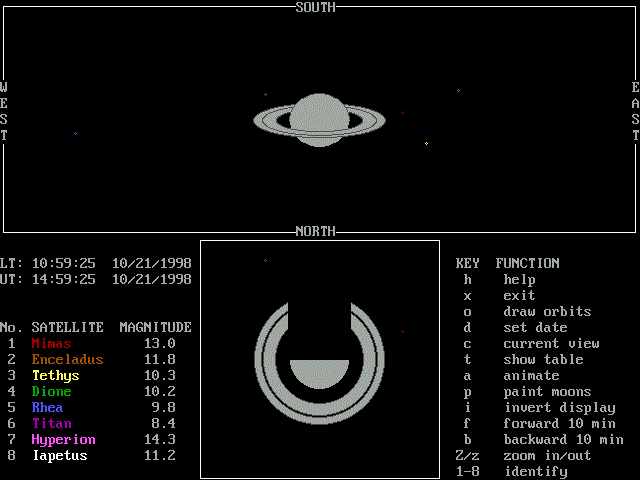Click the MAGNITUDE column header
Image resolution: width=640 pixels, height=480 pixels.
(156, 327)
